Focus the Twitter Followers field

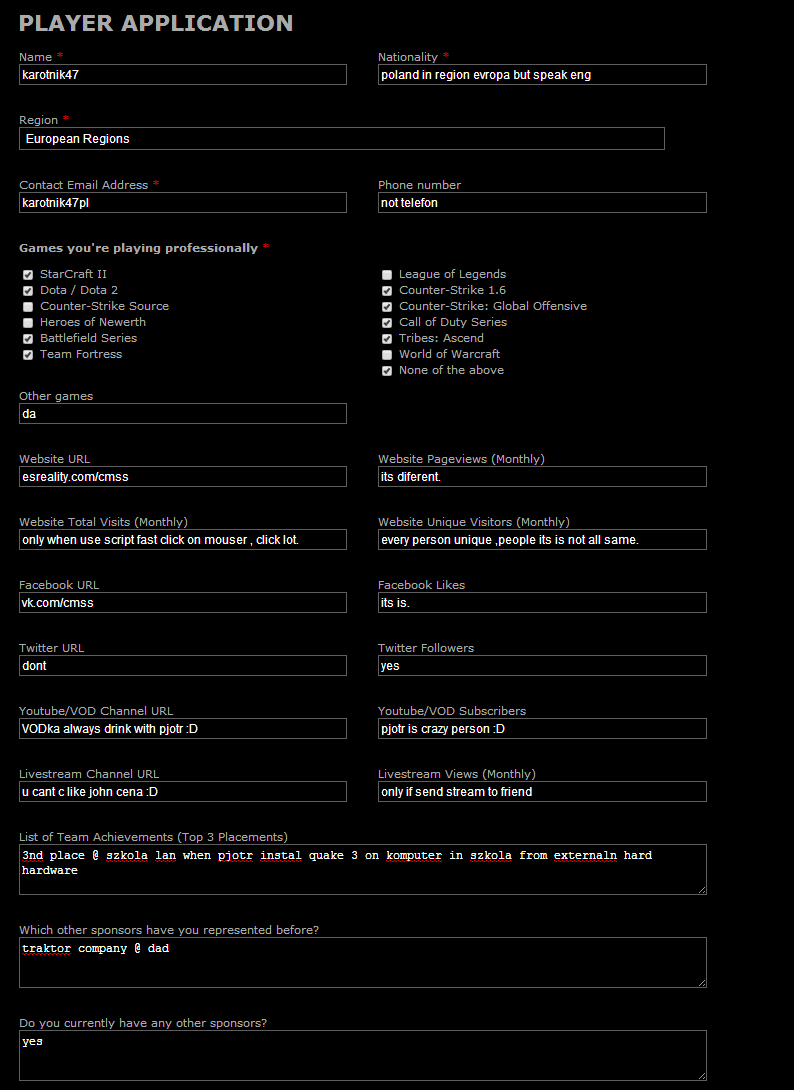pyautogui.click(x=541, y=666)
